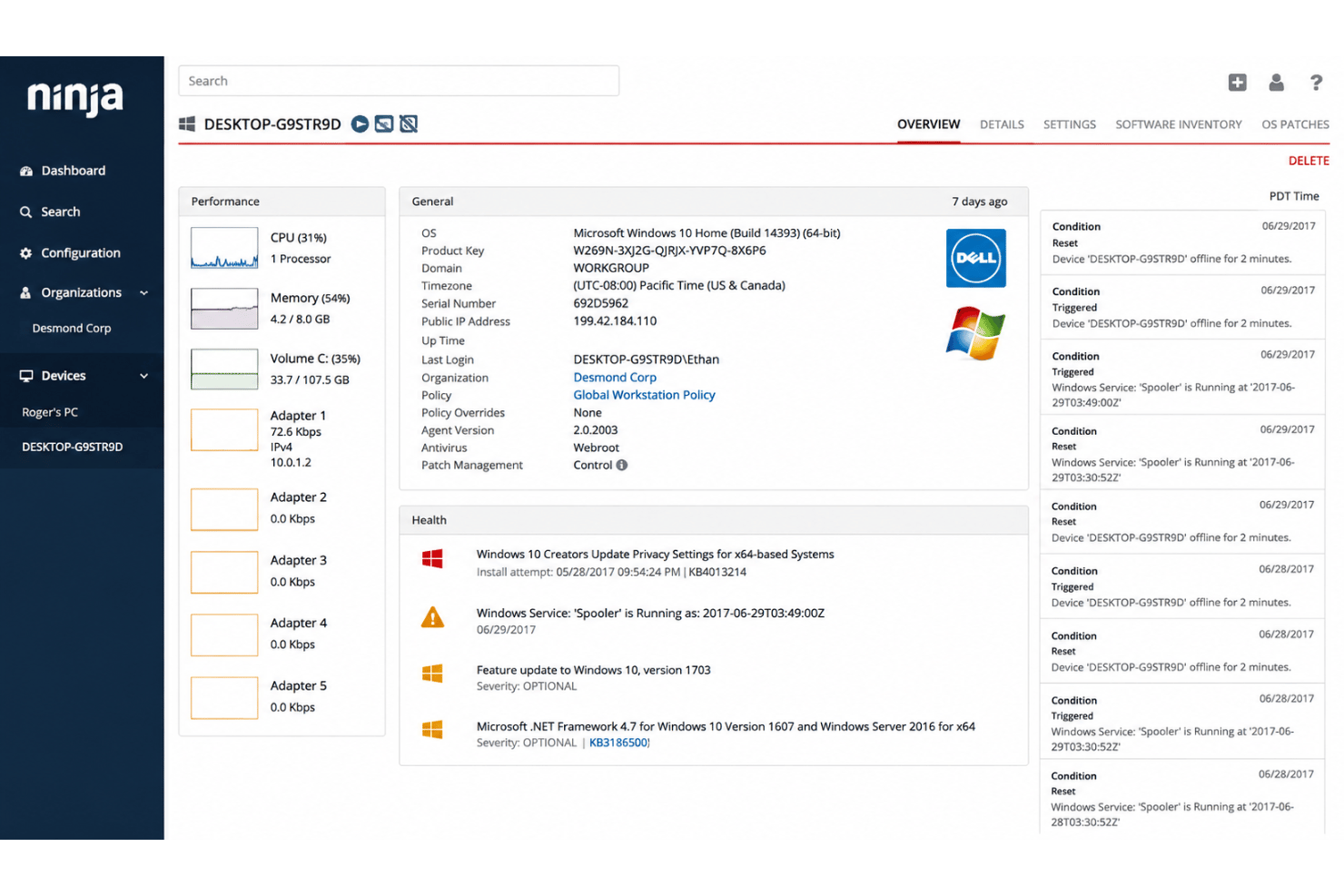Click the person icon beside Organizations

tap(25, 292)
